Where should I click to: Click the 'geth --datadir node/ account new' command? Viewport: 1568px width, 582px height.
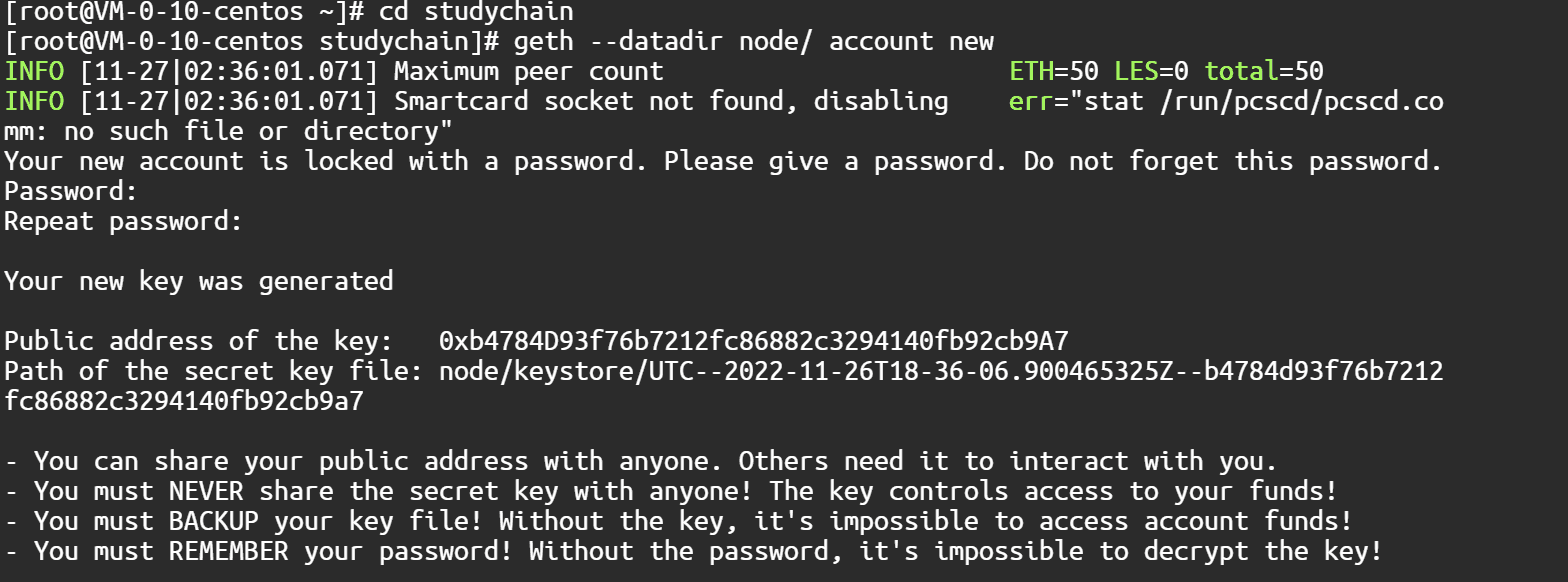coord(754,42)
